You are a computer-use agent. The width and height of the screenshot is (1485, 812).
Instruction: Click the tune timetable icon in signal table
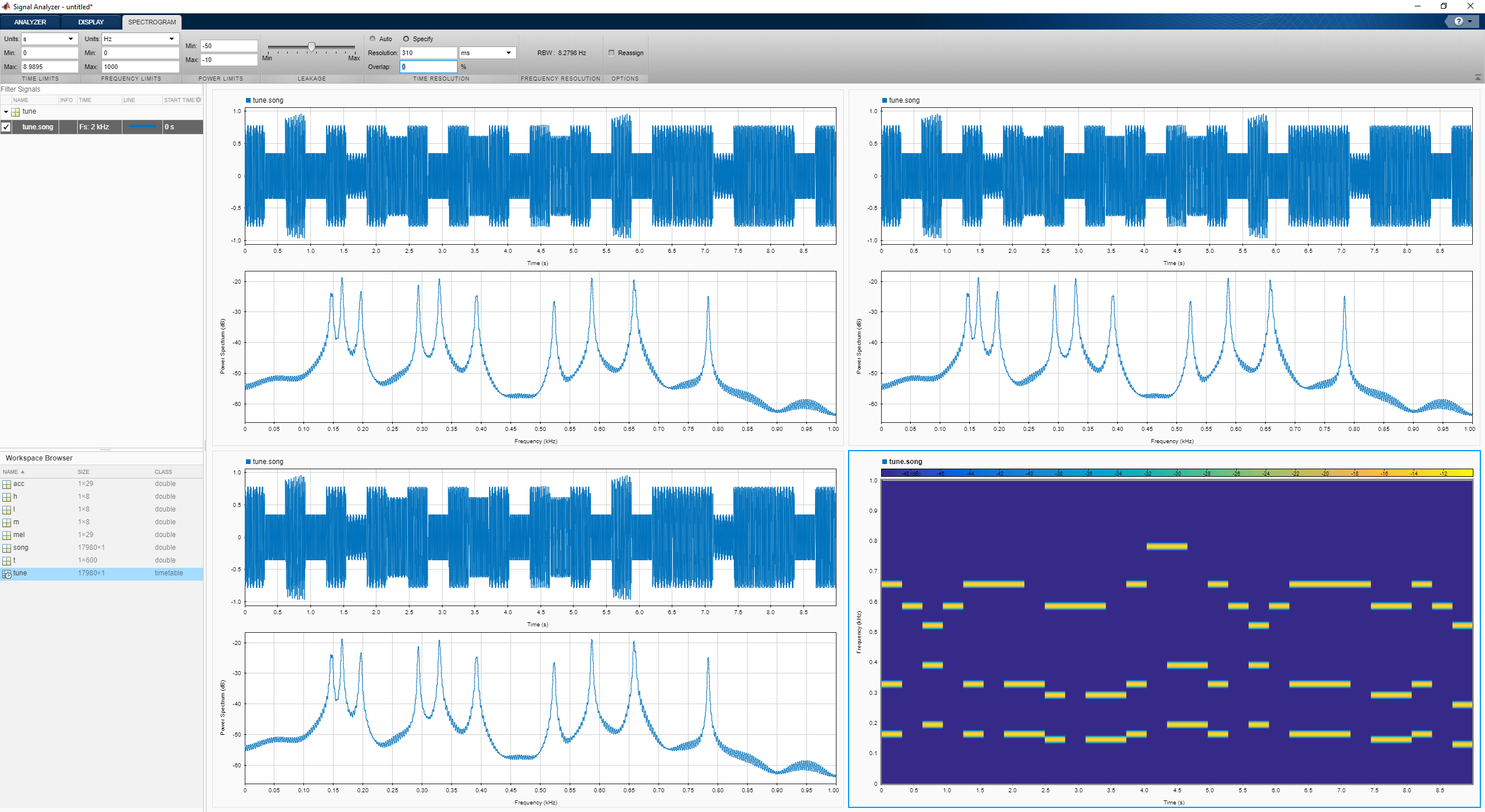16,112
